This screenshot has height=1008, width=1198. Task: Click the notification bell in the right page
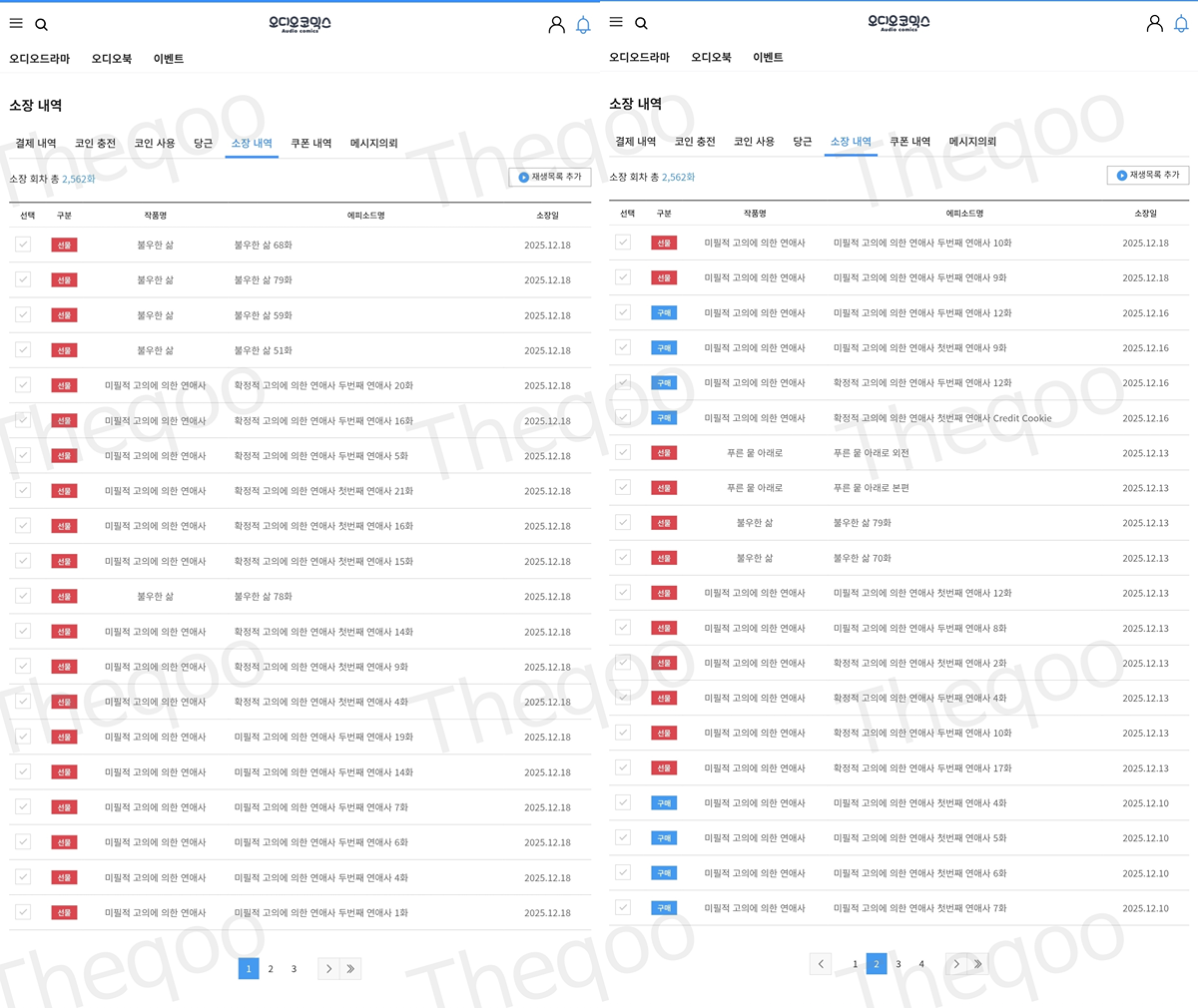1181,24
